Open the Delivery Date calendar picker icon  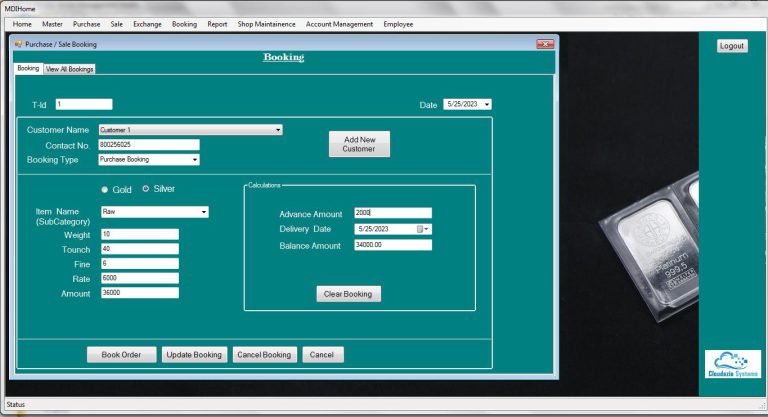tap(421, 229)
